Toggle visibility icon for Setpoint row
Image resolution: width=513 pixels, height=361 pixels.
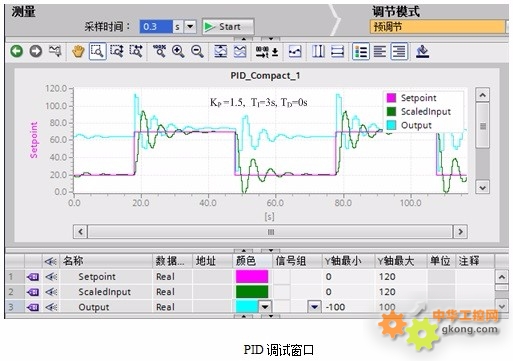point(51,277)
